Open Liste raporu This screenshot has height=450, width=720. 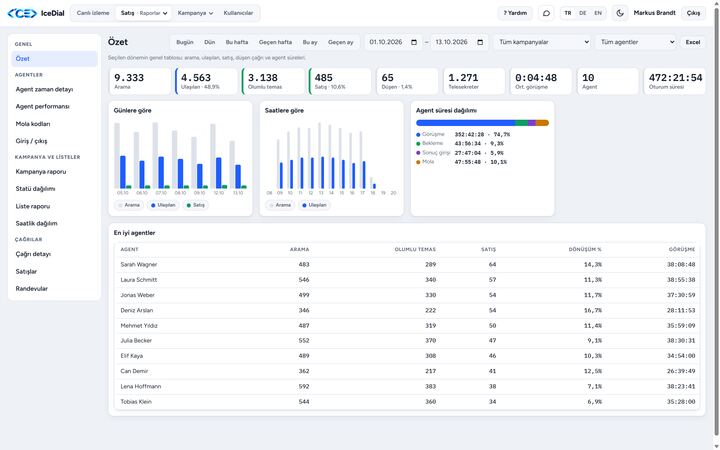(54, 207)
